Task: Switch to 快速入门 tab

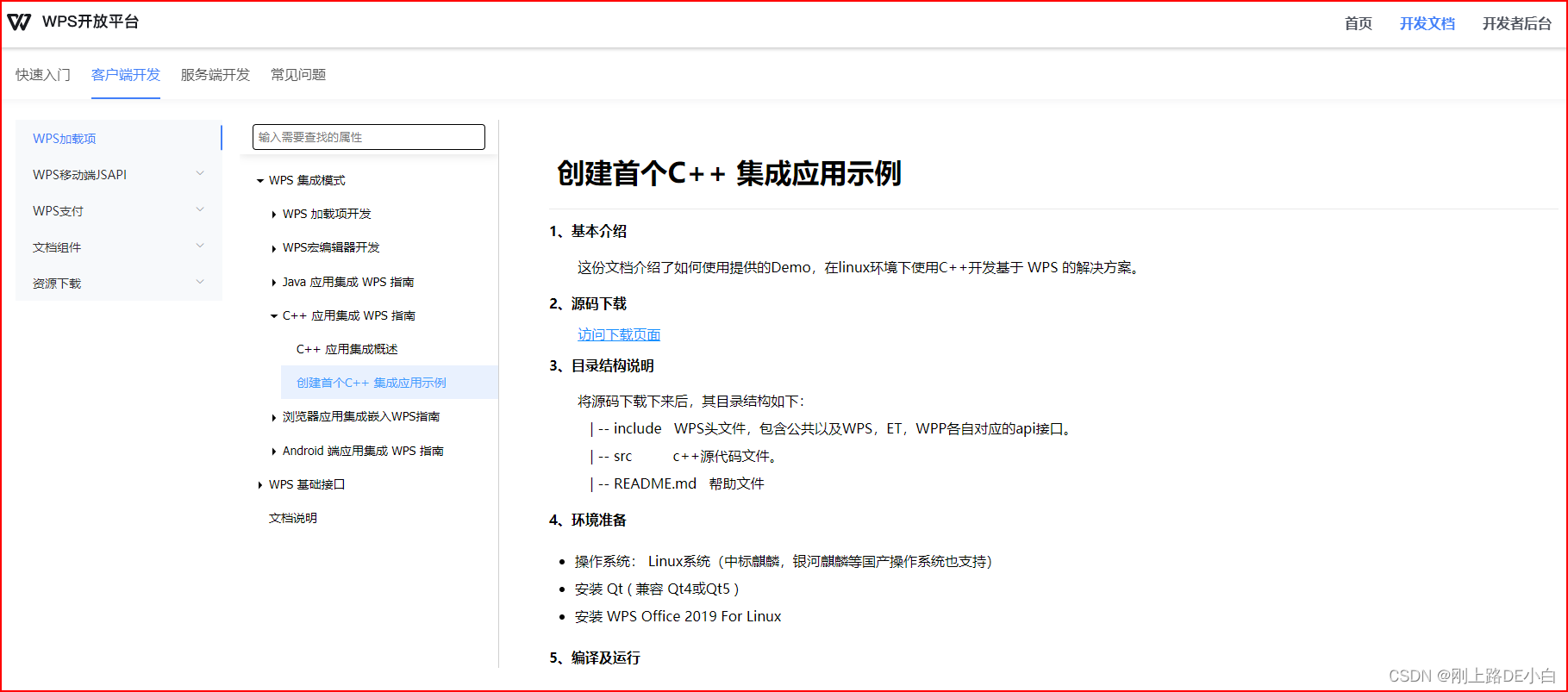Action: point(43,75)
